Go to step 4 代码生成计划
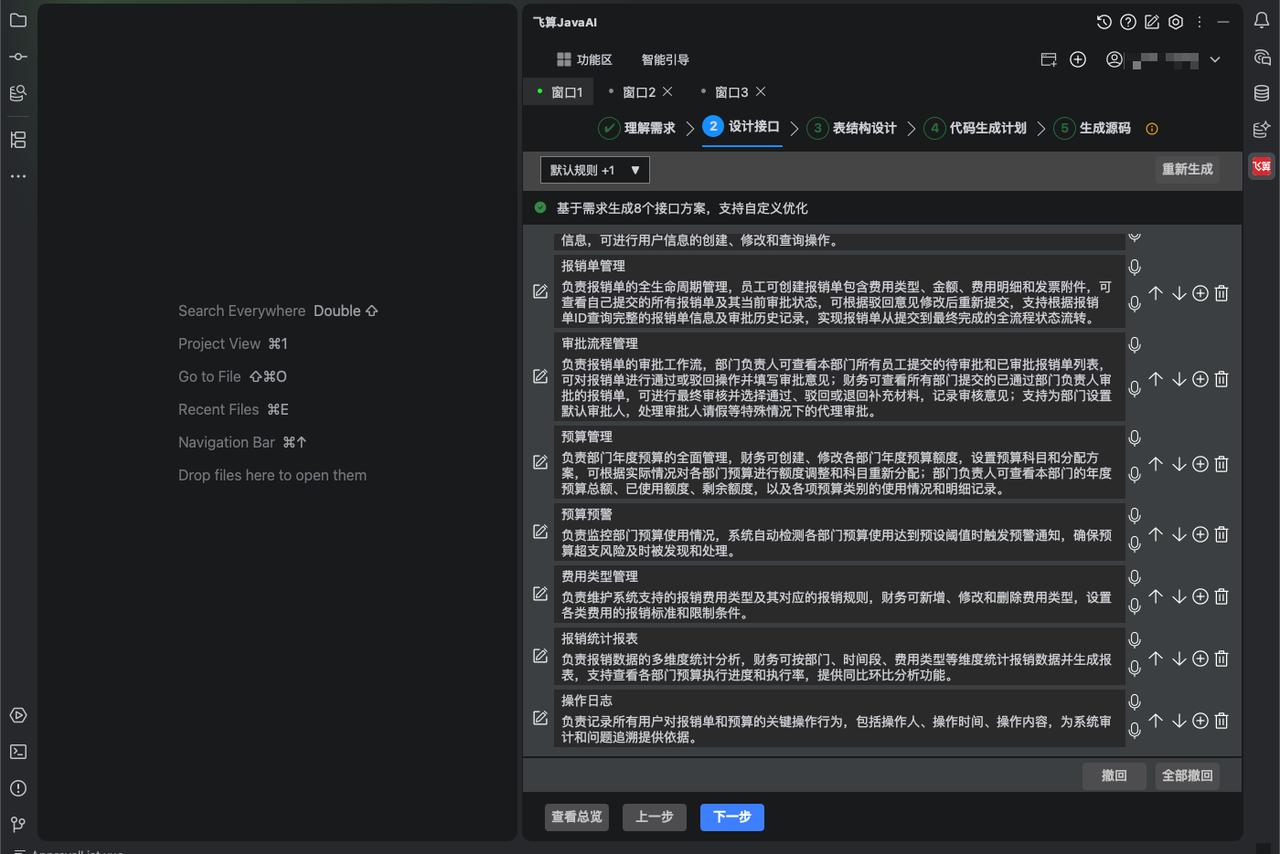 (x=975, y=128)
